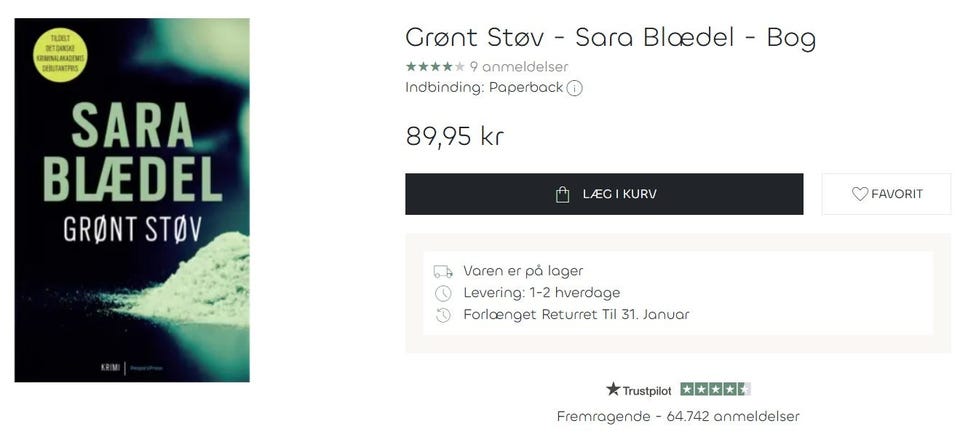Click the Trustpilot star logo

coord(613,389)
